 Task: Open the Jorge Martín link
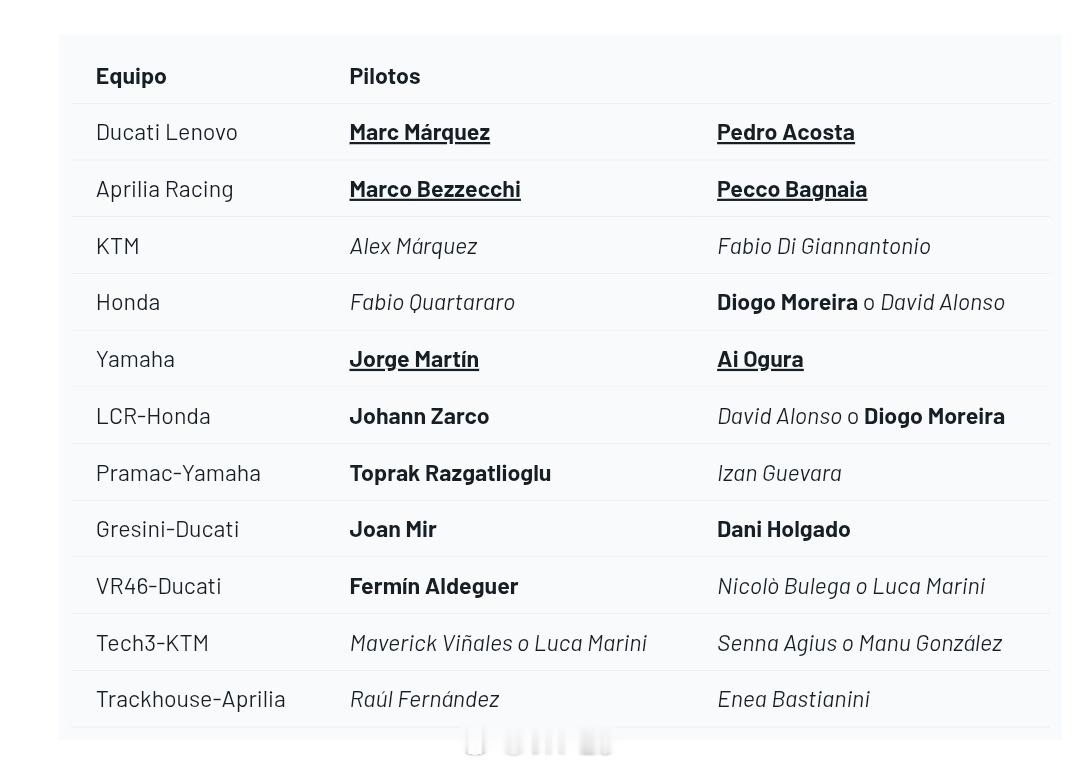tap(414, 360)
